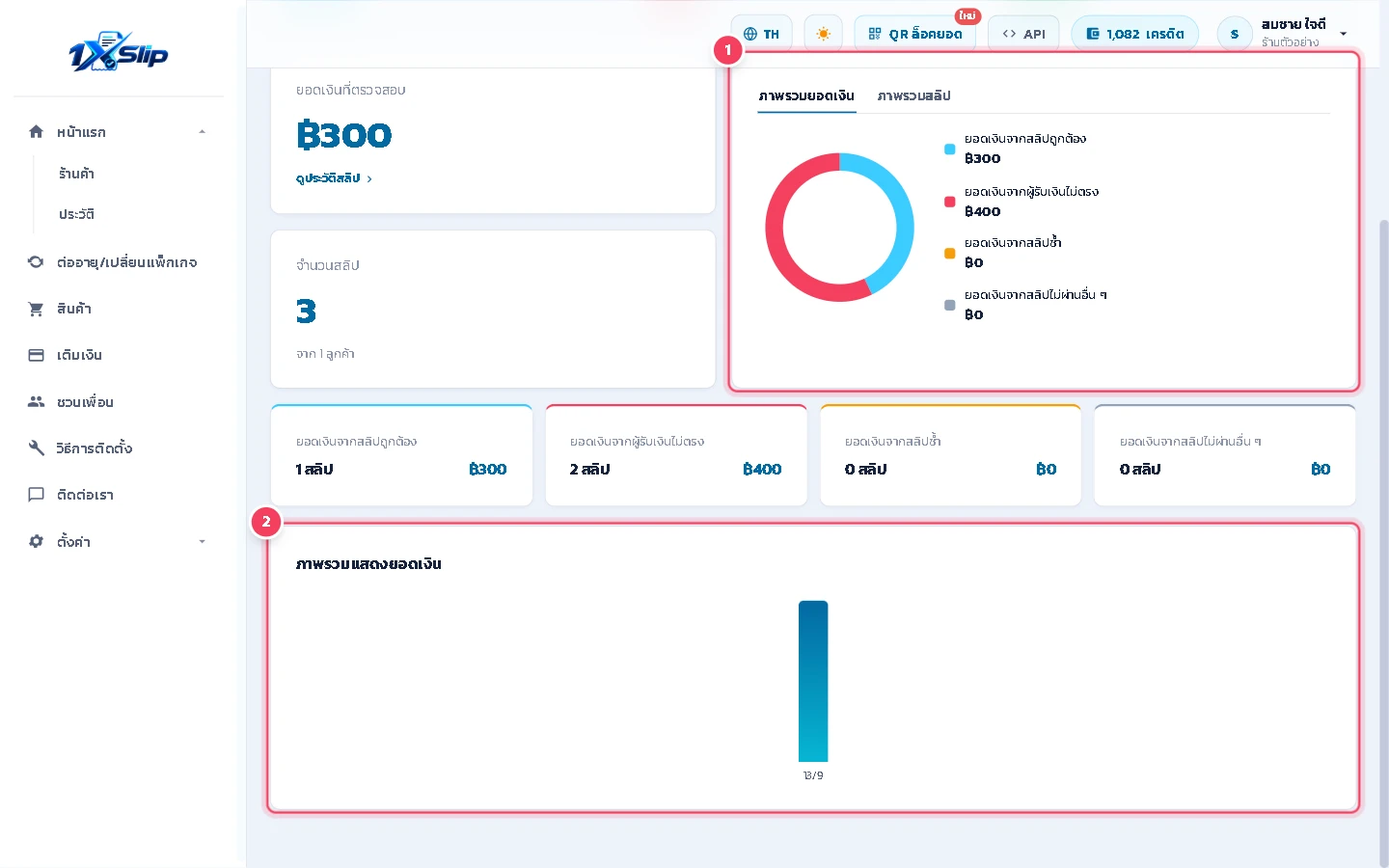Click the สมชาย ใจดี user name
This screenshot has height=868, width=1389.
1294,24
